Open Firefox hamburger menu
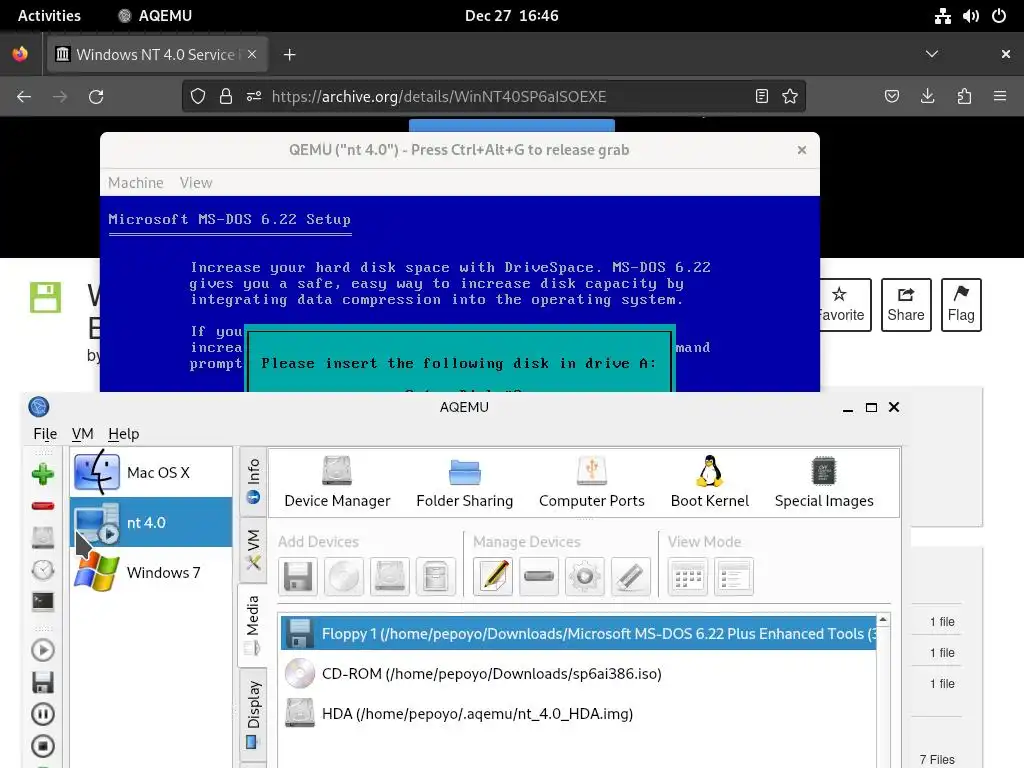 (x=1000, y=97)
